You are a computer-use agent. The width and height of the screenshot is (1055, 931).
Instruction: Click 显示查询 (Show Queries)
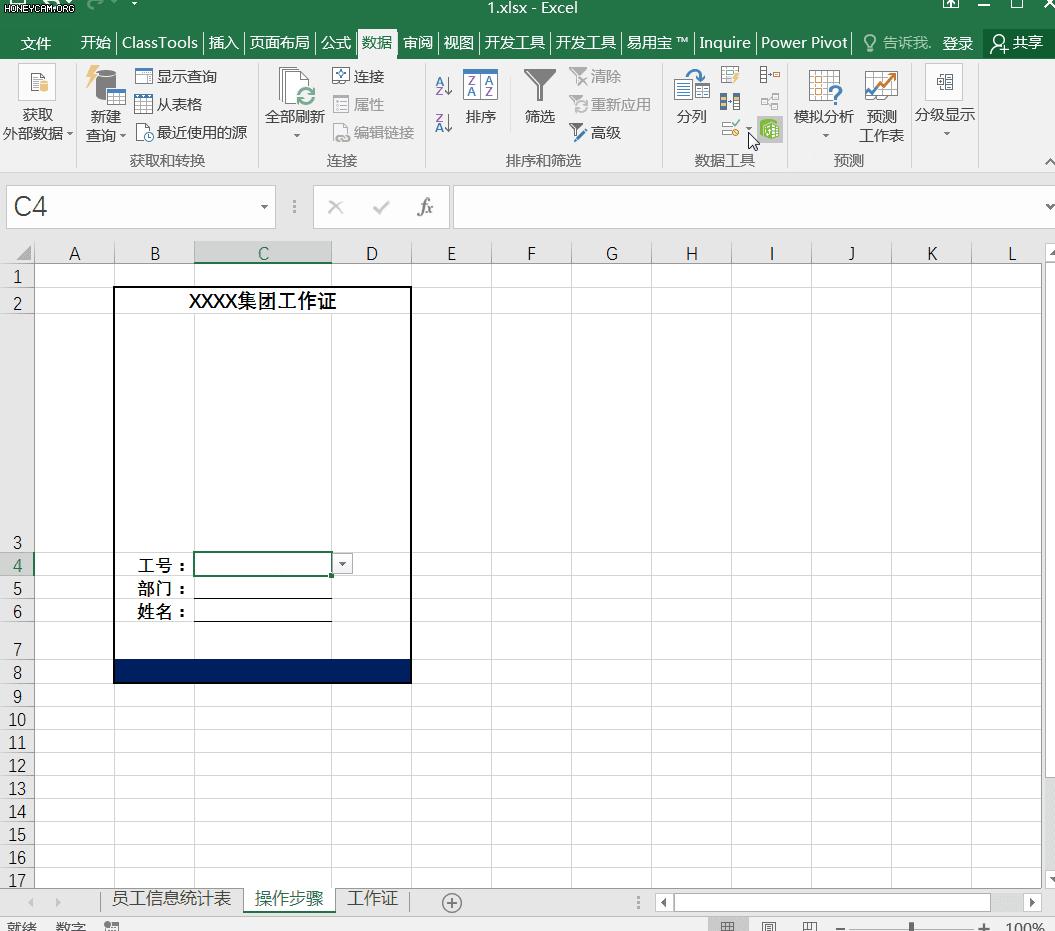tap(176, 77)
